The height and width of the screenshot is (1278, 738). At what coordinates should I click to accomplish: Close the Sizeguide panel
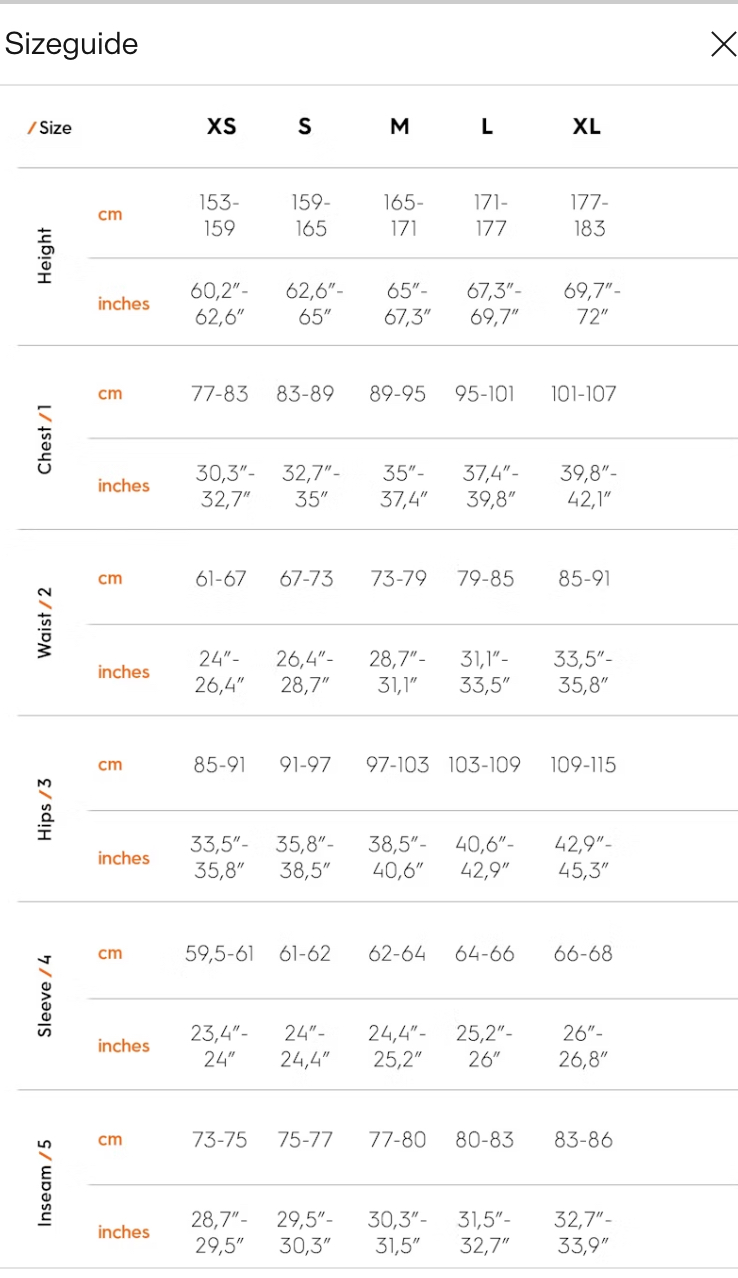pos(722,44)
